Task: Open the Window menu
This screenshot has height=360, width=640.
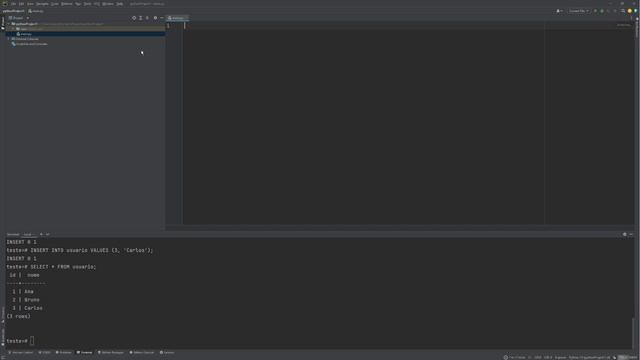Action: [108, 4]
